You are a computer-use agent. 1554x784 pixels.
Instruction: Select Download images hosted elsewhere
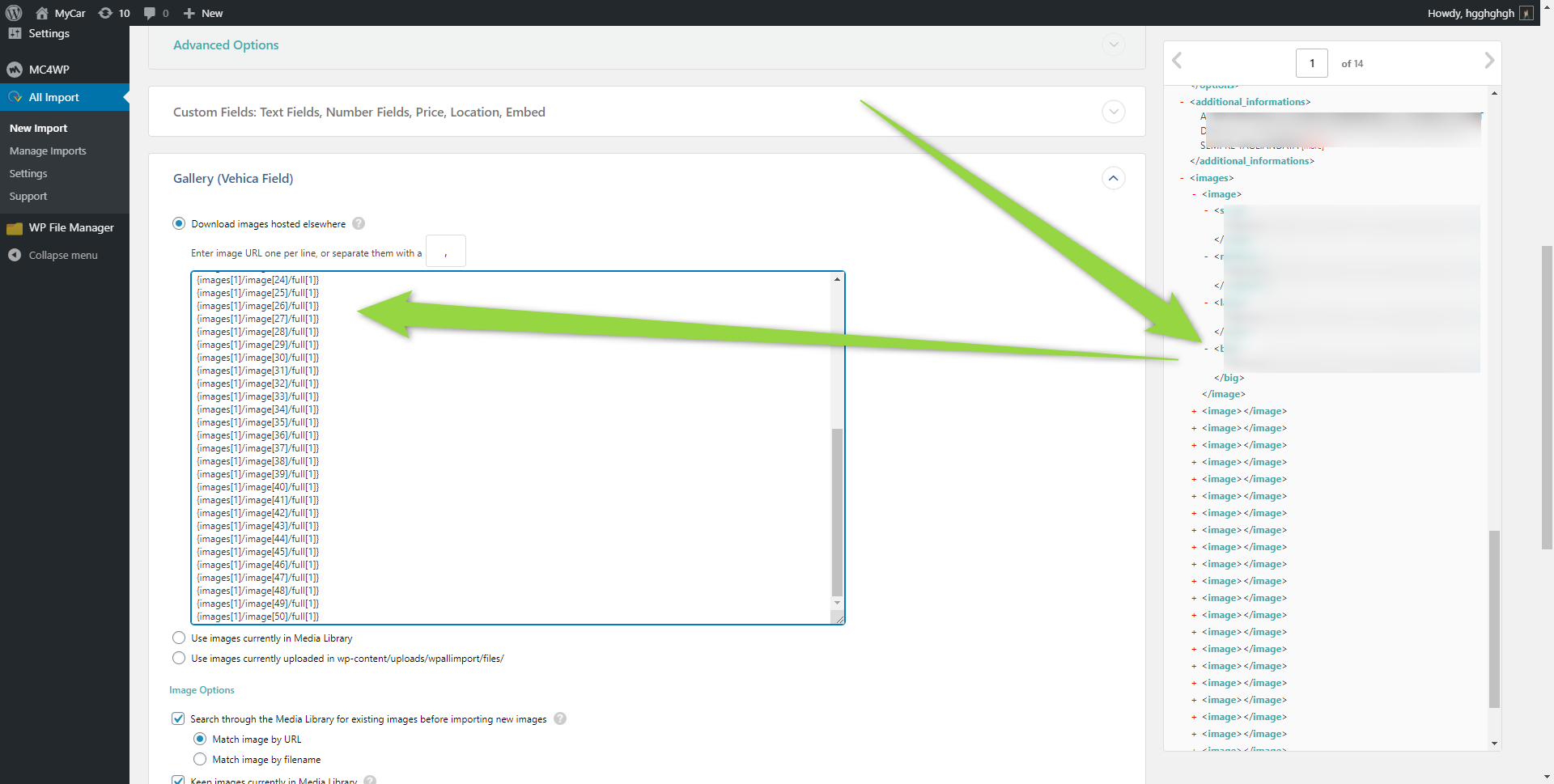tap(179, 223)
